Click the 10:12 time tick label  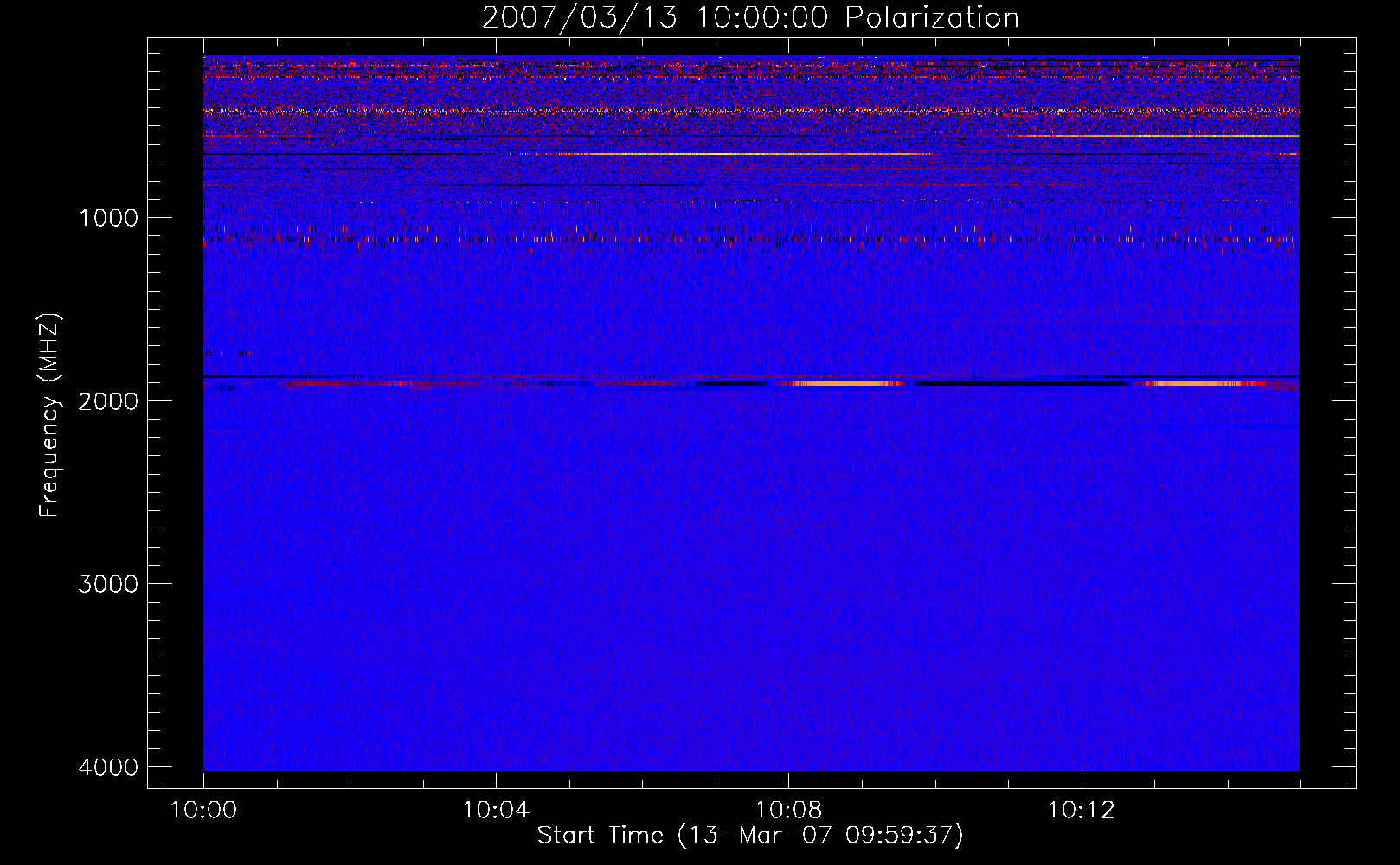coord(1081,811)
